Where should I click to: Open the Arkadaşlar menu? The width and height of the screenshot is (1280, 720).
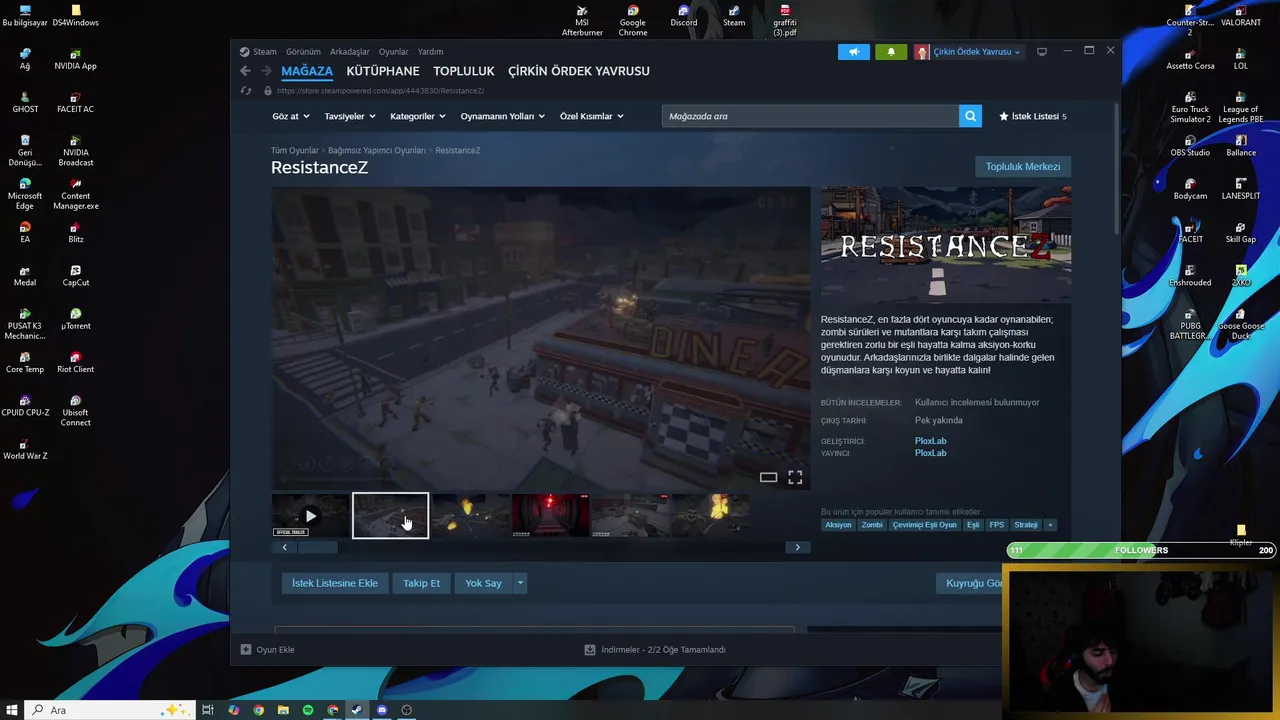[x=350, y=52]
